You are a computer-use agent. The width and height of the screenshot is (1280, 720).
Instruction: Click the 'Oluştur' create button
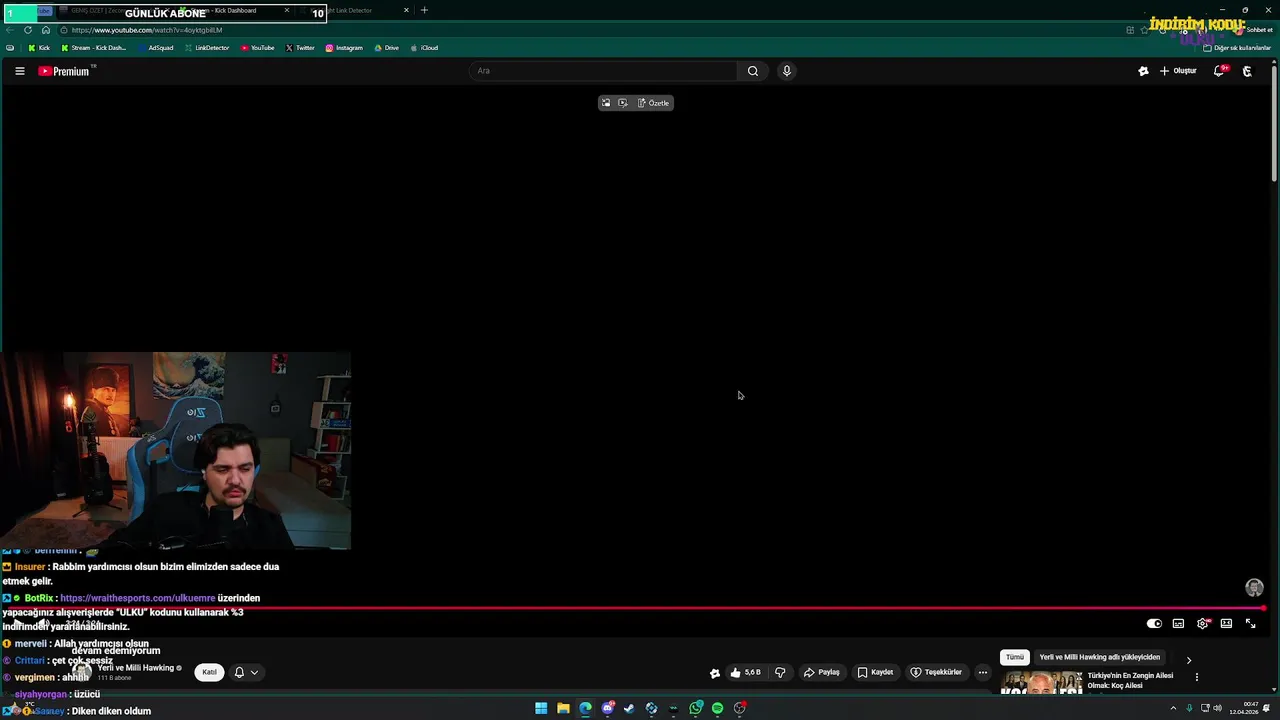(1178, 71)
